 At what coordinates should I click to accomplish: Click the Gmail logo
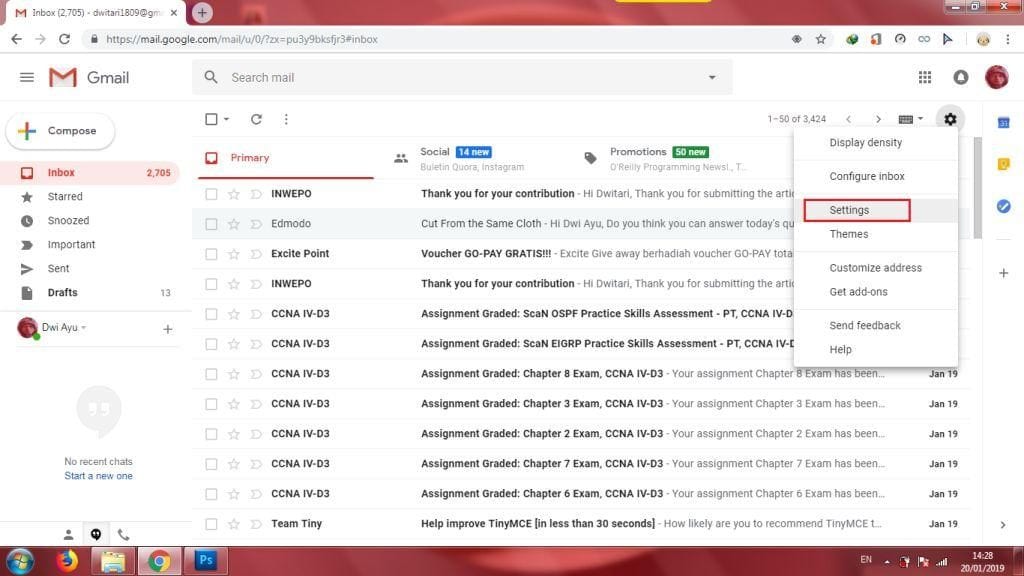pyautogui.click(x=89, y=78)
